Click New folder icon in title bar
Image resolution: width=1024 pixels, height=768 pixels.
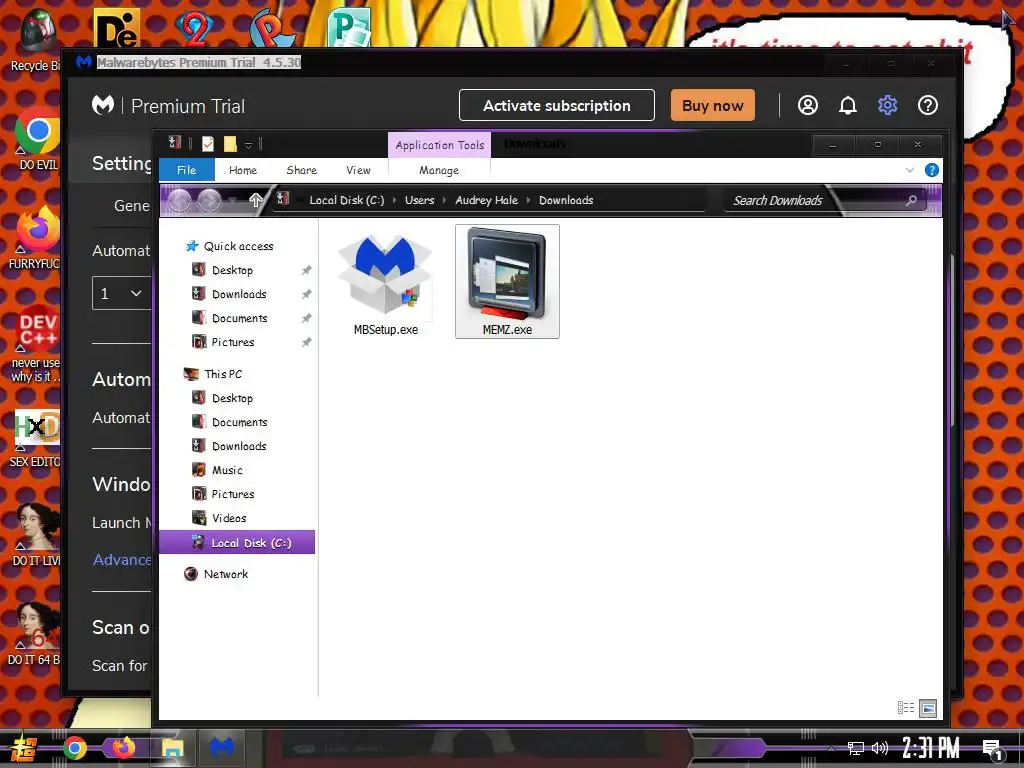pos(230,144)
